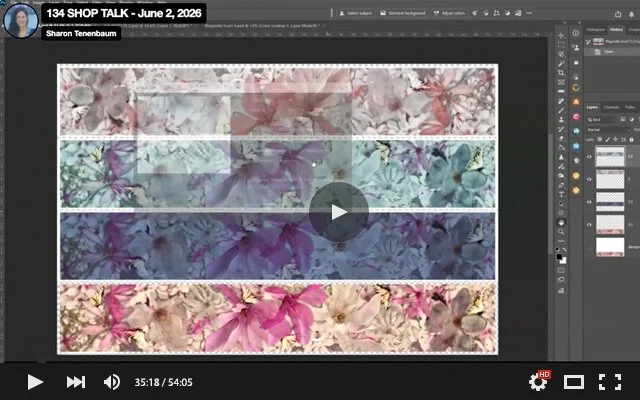Screen dimensions: 640x400
Task: Switch to the Histogram tab
Action: tap(596, 29)
